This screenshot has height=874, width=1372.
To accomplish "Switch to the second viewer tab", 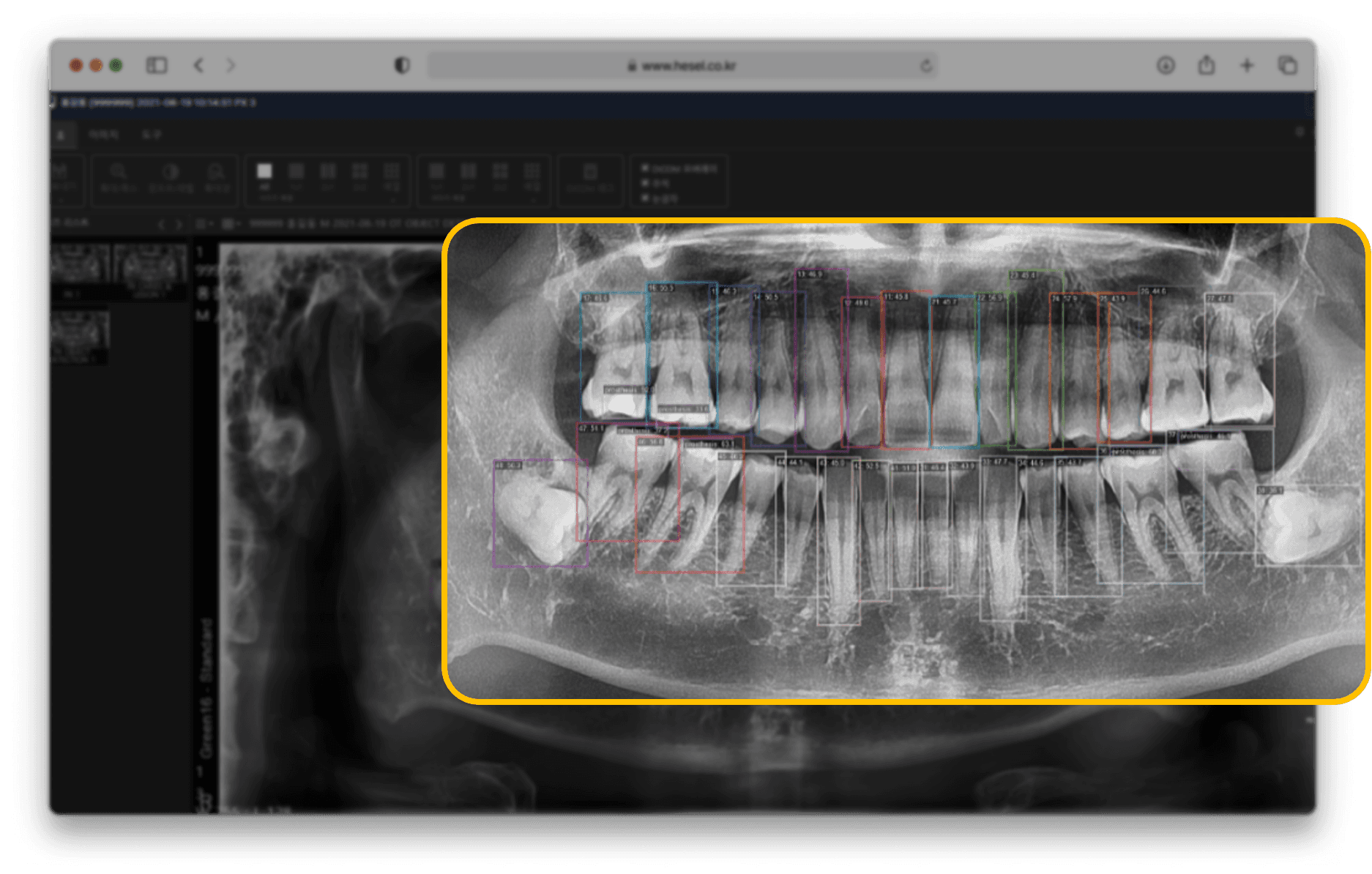I will pyautogui.click(x=103, y=135).
